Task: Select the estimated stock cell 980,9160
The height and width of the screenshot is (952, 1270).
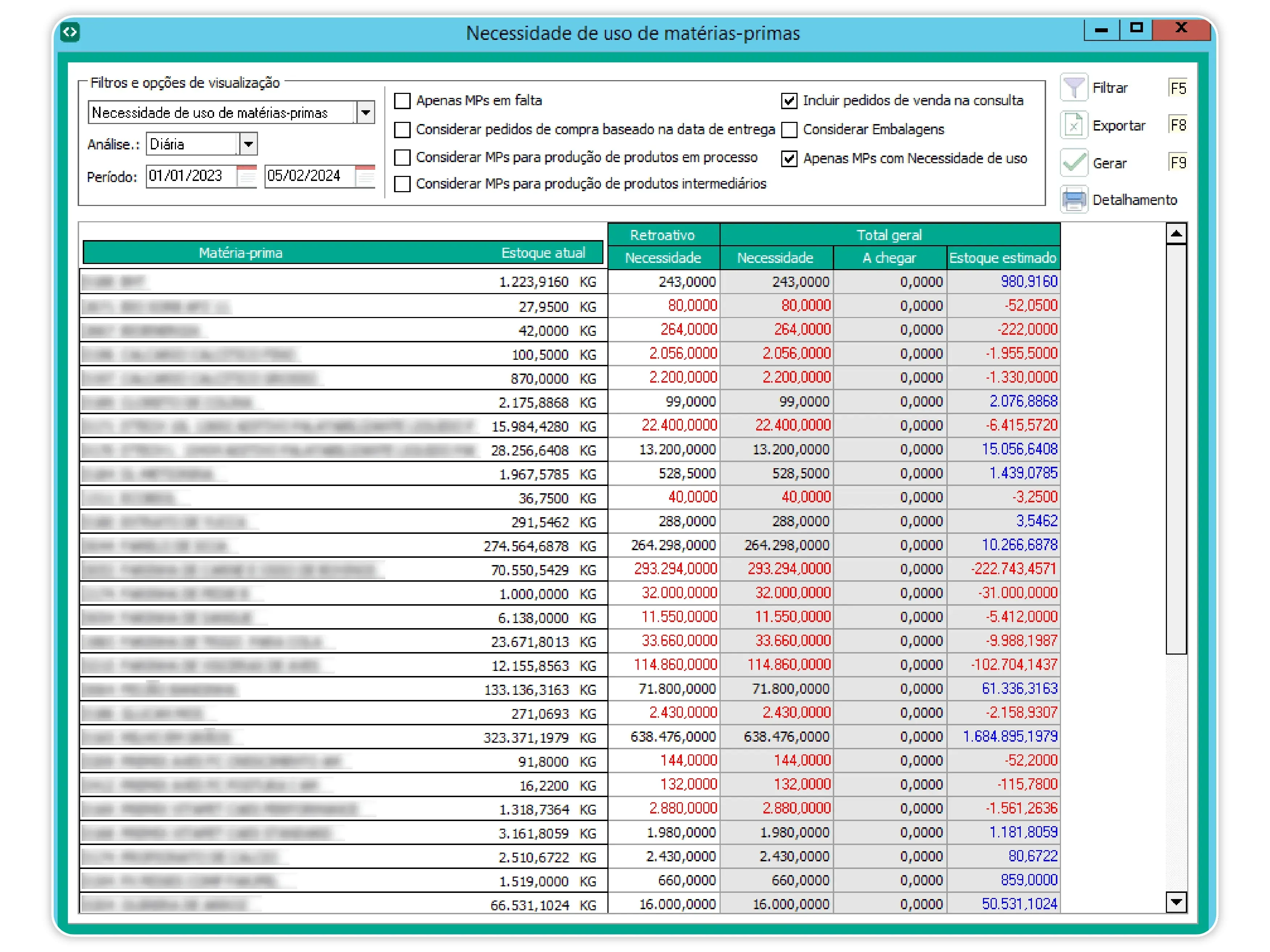Action: pos(1003,281)
